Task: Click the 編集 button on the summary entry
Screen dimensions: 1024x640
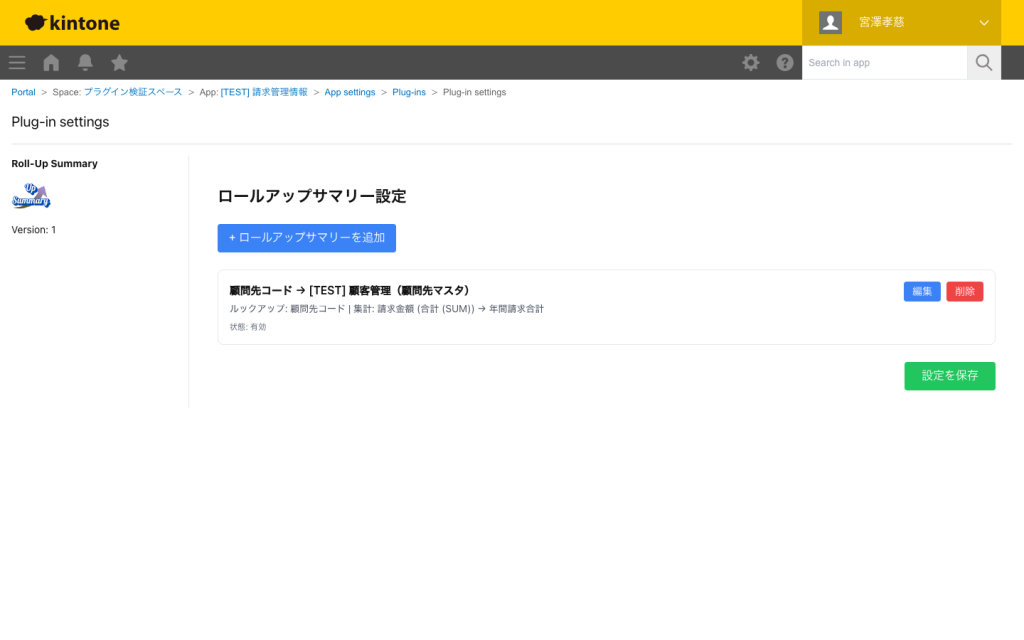Action: point(921,291)
